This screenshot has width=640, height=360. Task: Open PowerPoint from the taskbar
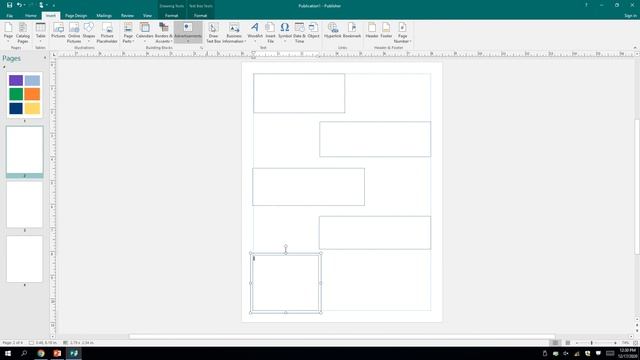(57, 353)
